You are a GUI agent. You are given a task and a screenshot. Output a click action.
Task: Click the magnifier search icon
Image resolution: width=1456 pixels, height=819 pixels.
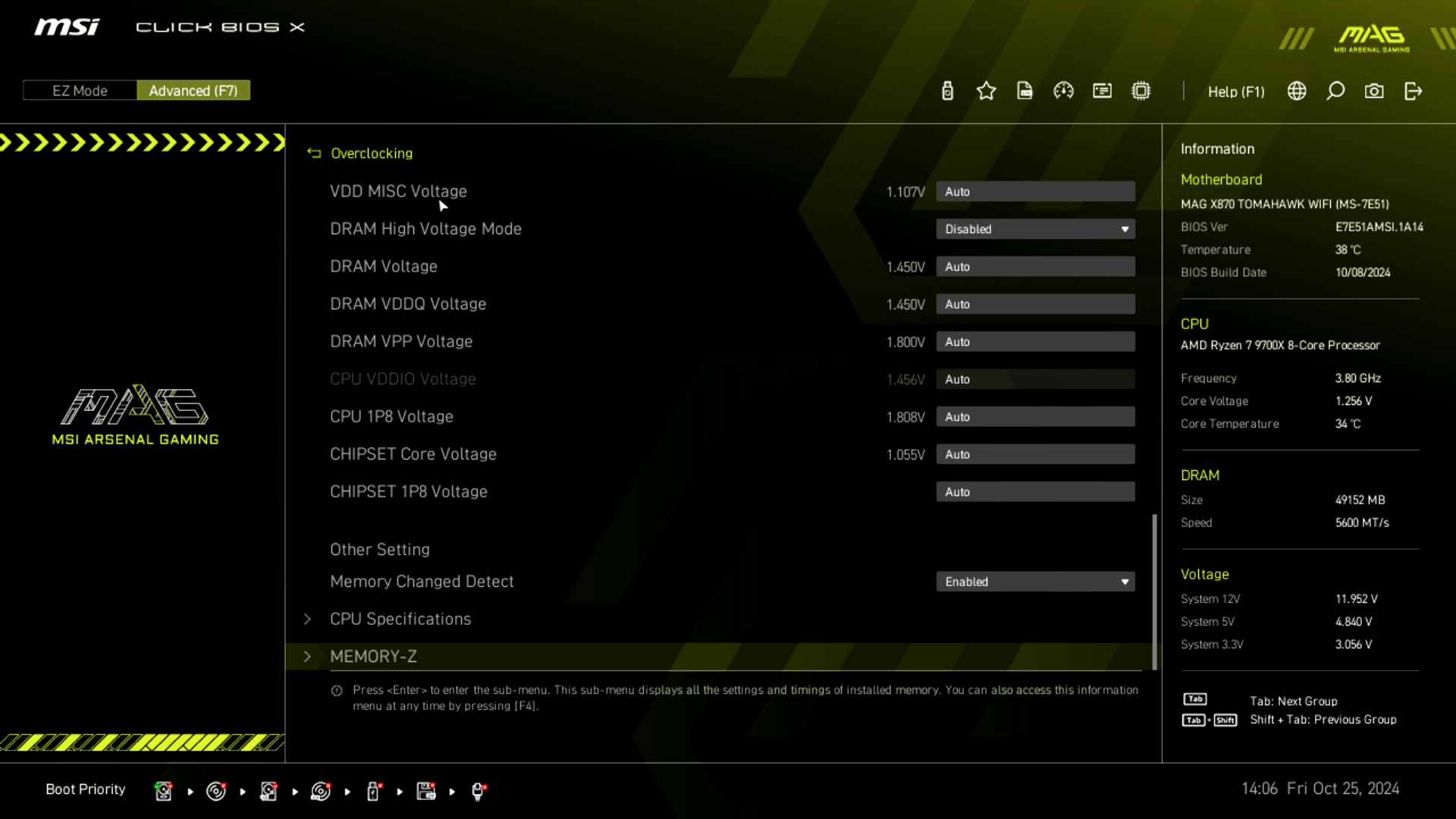1335,91
